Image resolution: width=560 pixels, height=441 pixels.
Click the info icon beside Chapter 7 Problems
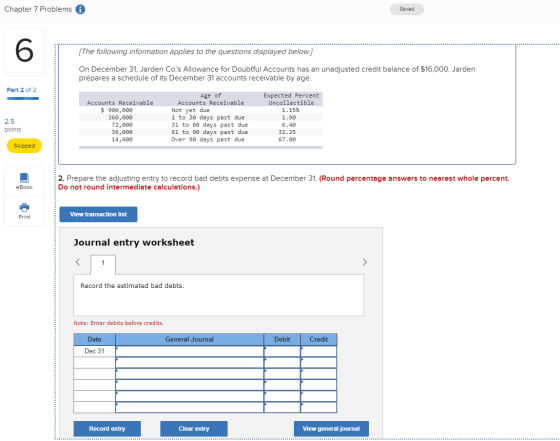80,9
